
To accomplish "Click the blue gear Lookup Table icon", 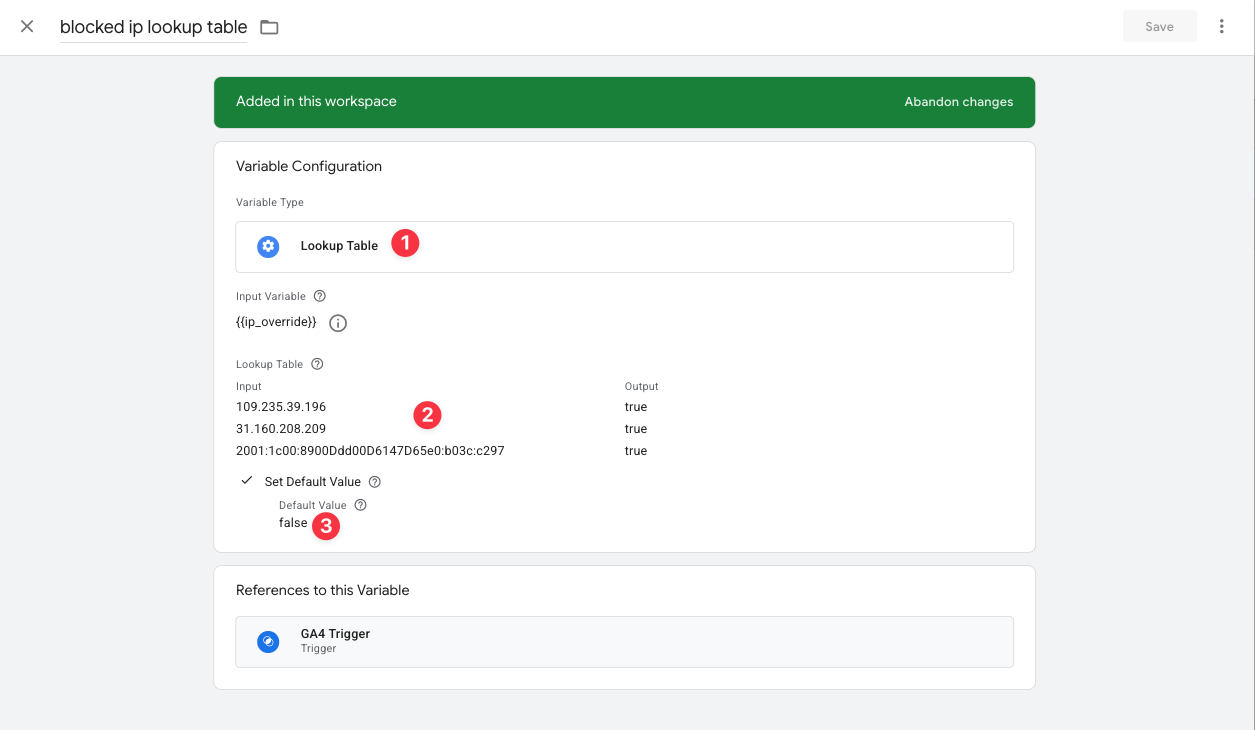I will [268, 247].
